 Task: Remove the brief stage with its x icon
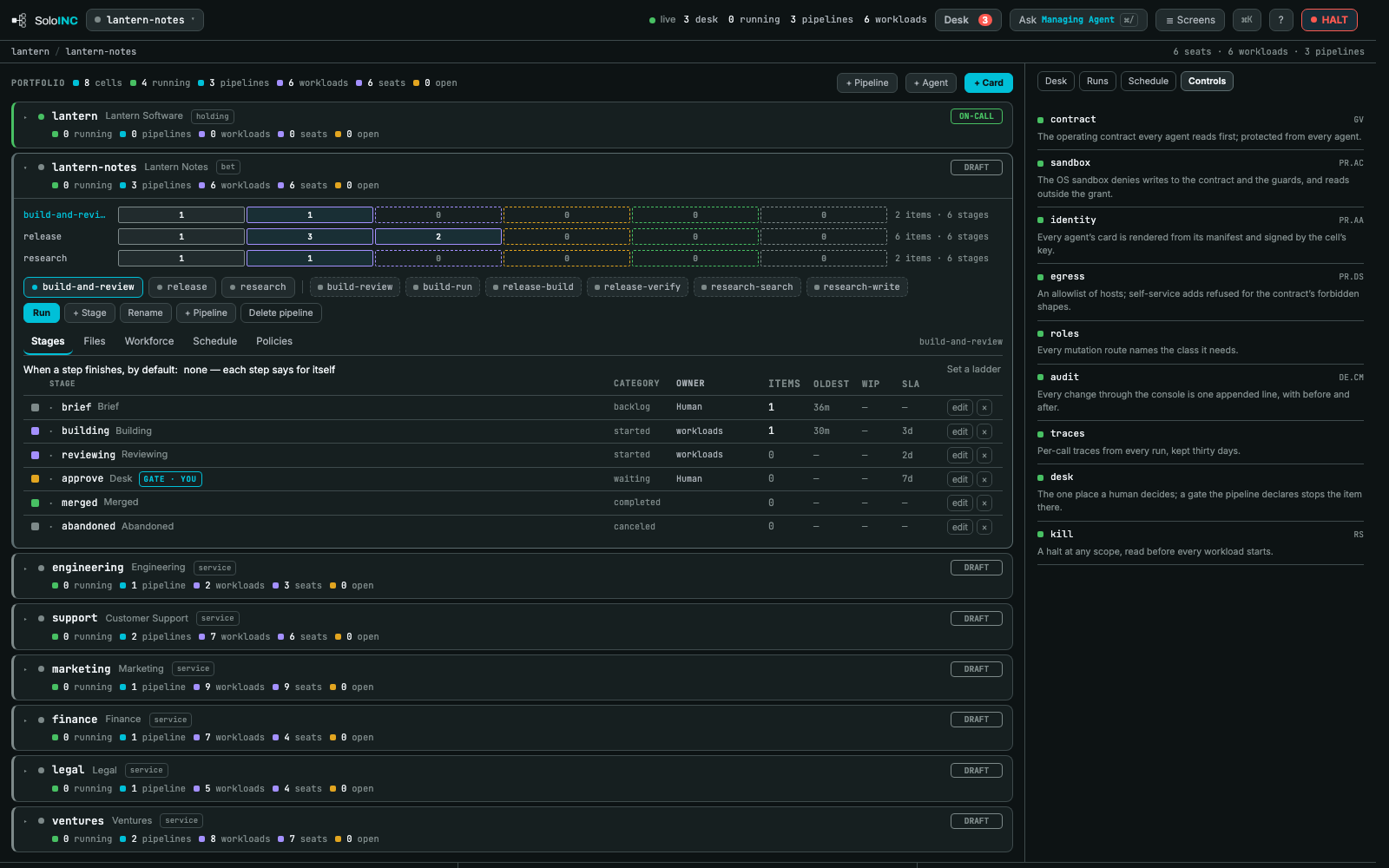click(984, 407)
